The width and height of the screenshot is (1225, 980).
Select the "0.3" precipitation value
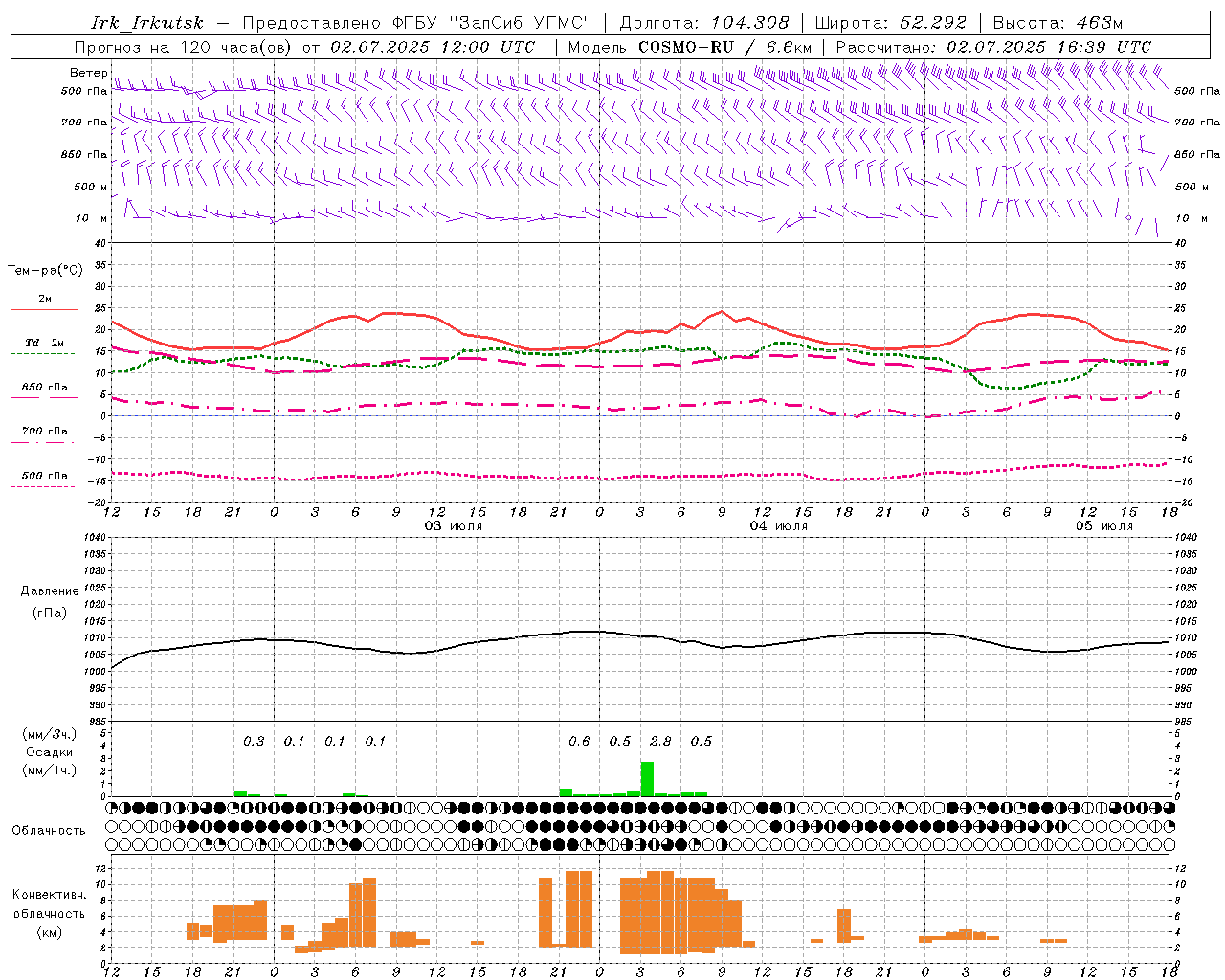[254, 742]
